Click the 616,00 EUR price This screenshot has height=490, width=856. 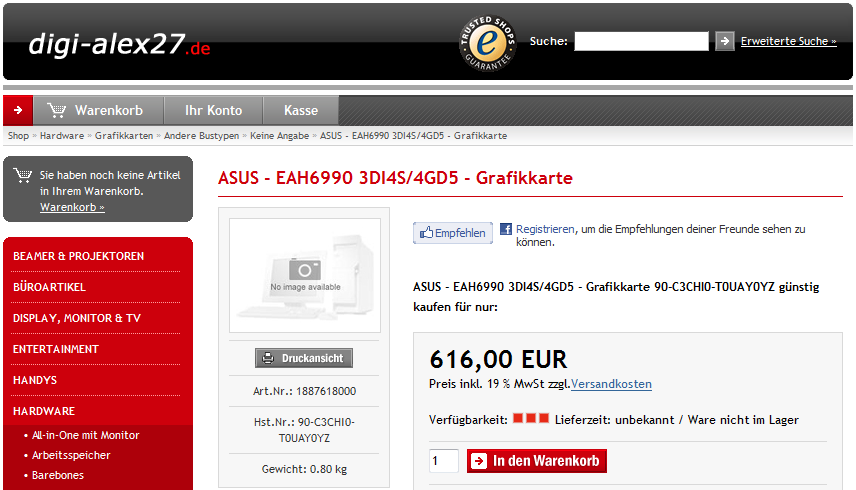[498, 360]
